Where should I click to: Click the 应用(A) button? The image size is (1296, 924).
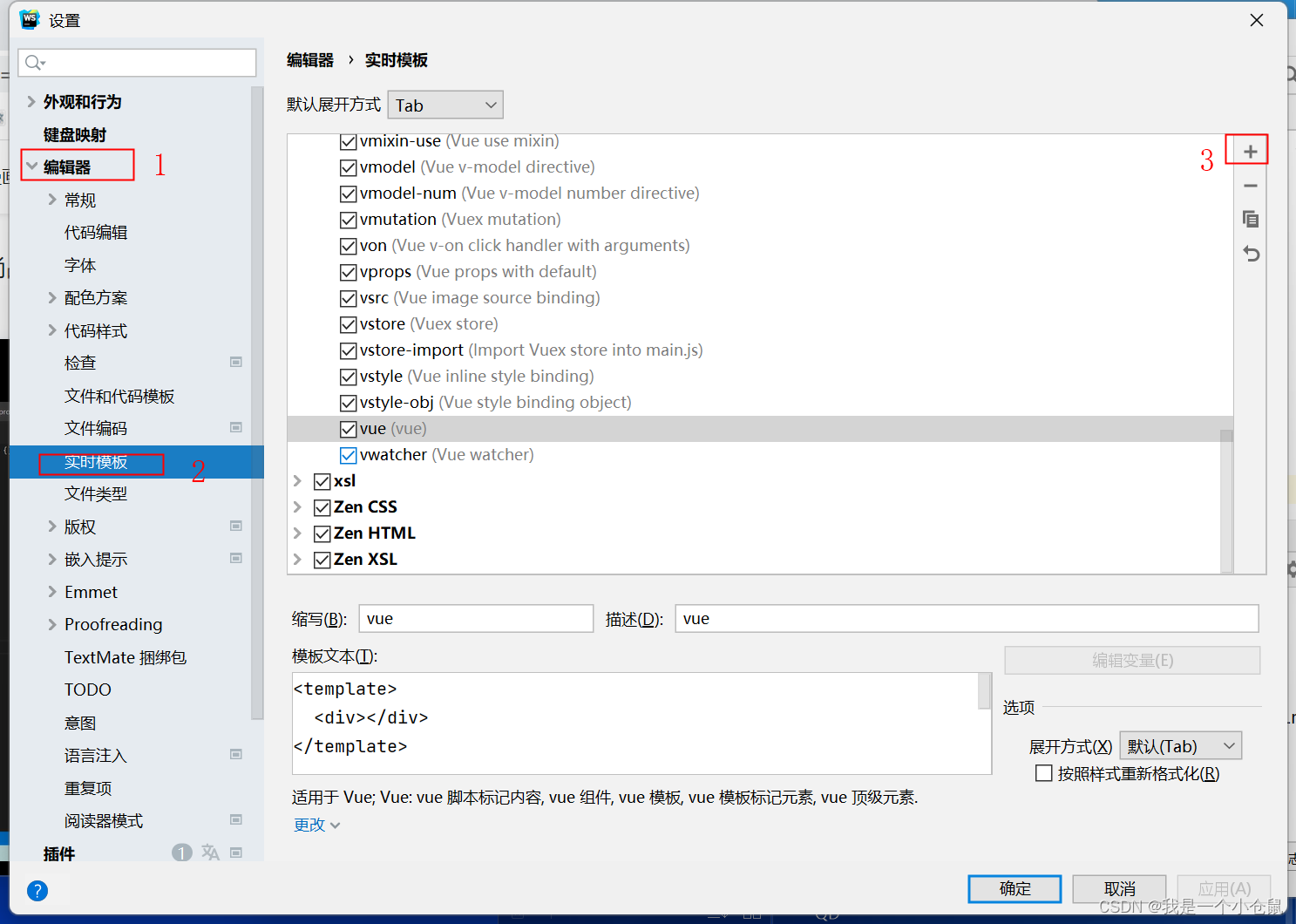(x=1224, y=888)
